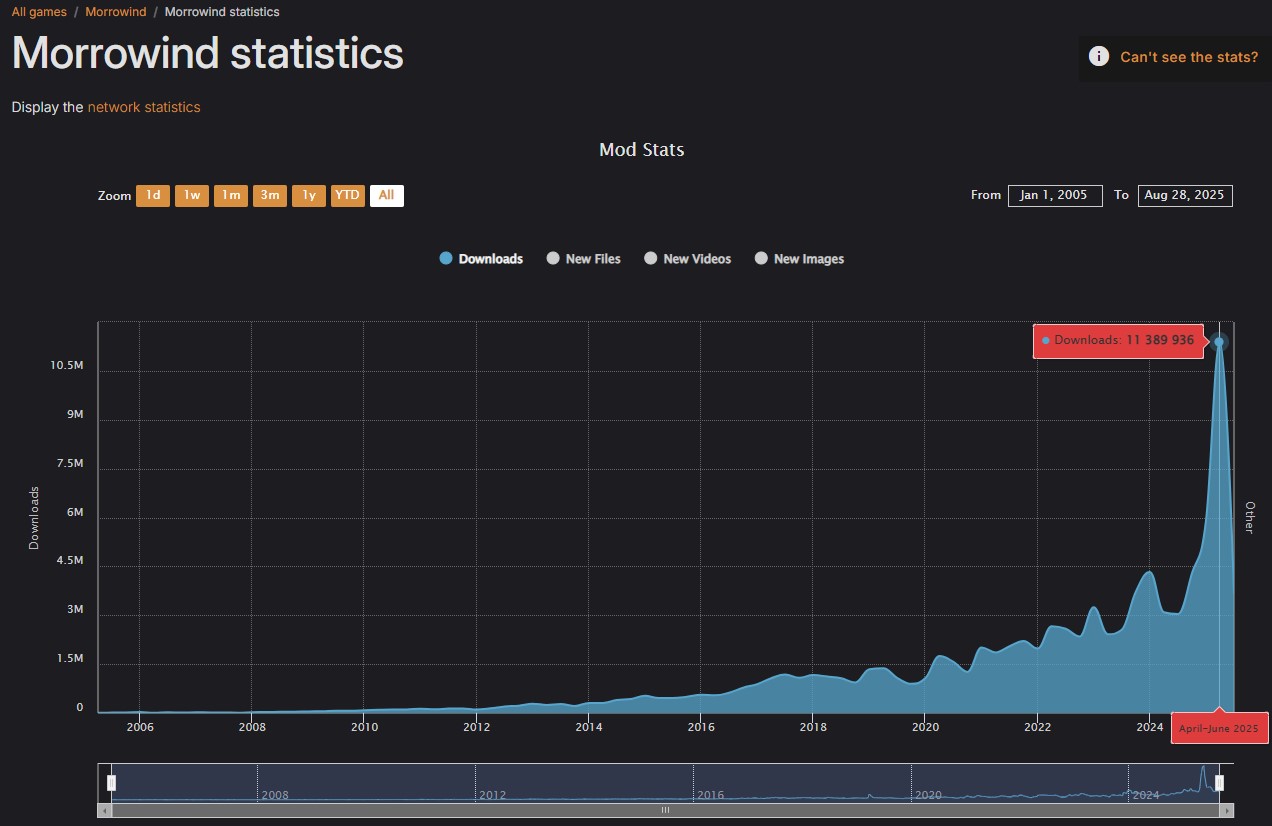
Task: Open the All games breadcrumb link
Action: (39, 12)
